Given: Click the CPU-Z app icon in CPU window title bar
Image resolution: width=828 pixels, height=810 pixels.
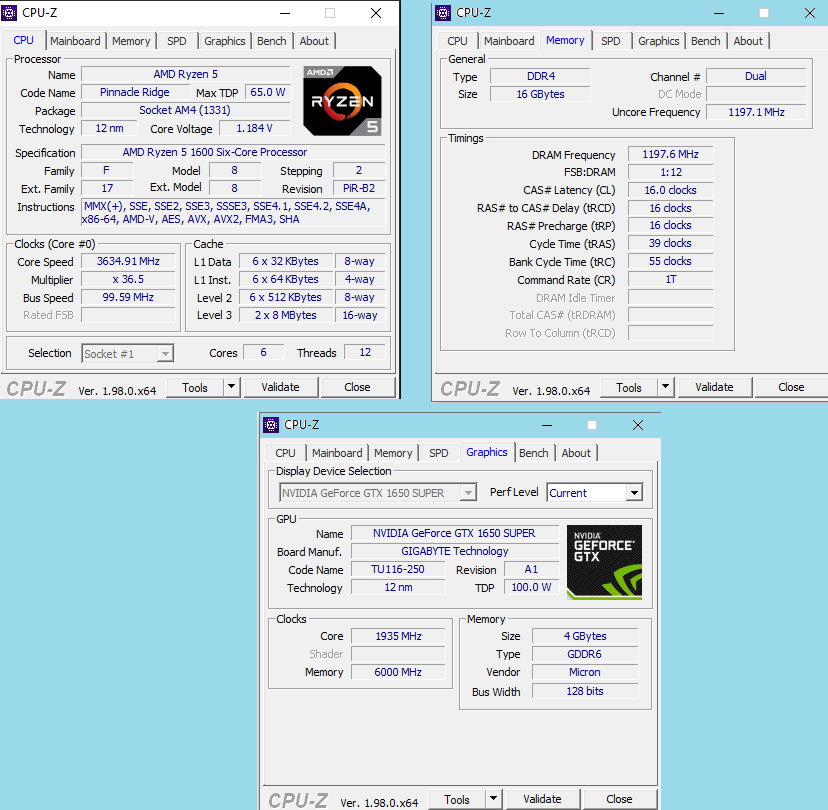Looking at the screenshot, I should point(9,13).
